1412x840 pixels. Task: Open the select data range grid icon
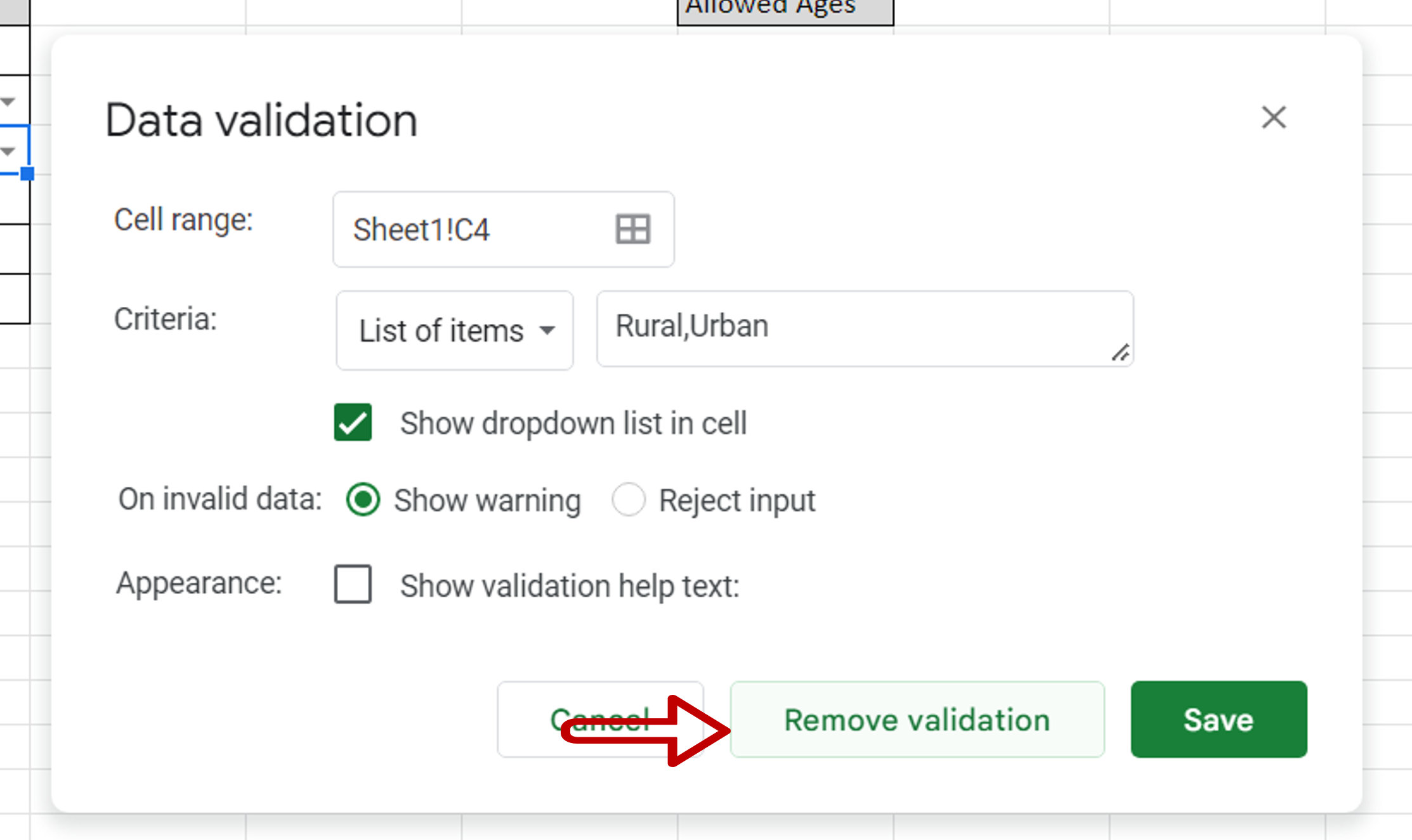pyautogui.click(x=632, y=229)
